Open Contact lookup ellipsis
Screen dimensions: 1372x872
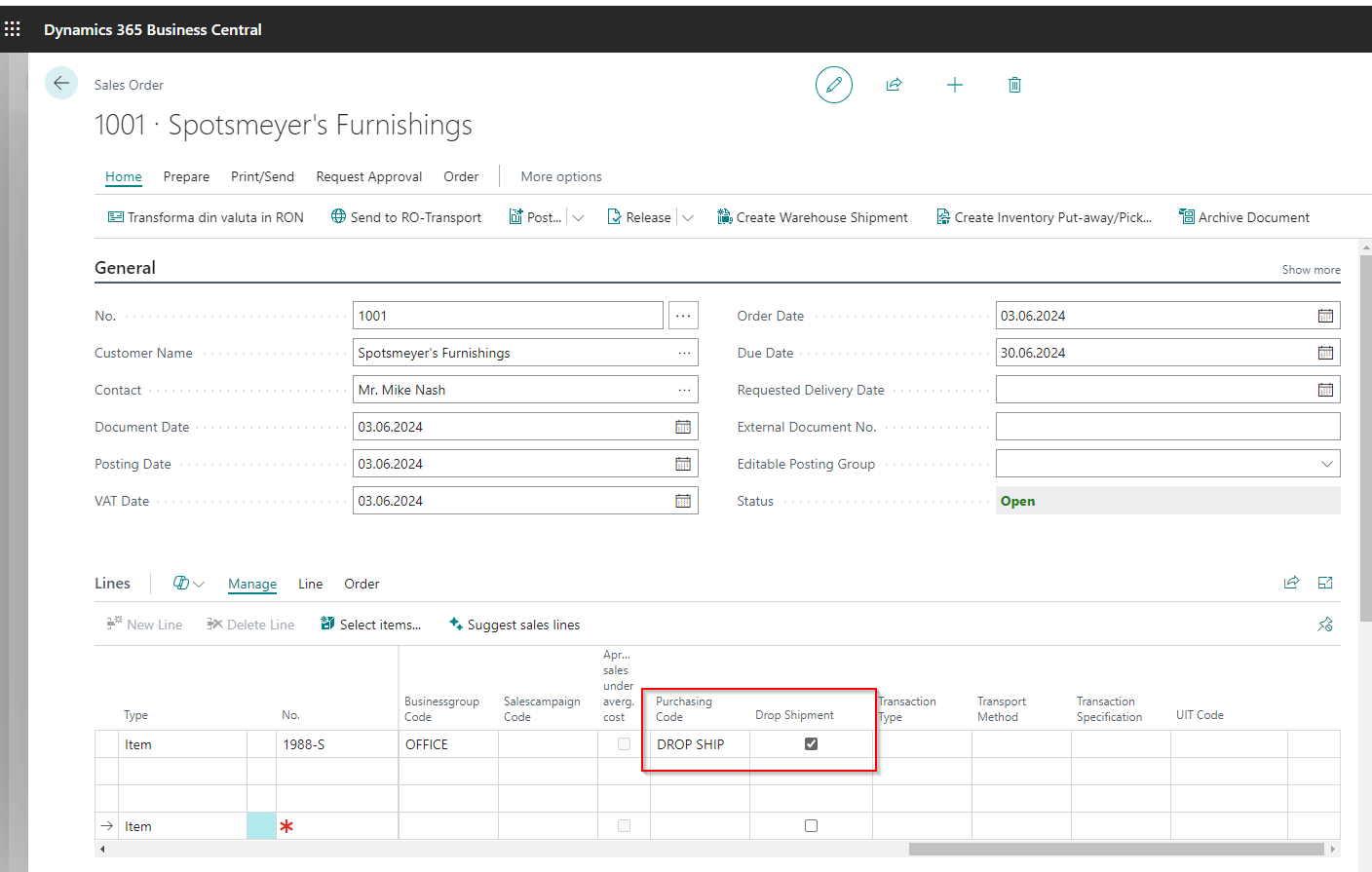[x=685, y=390]
